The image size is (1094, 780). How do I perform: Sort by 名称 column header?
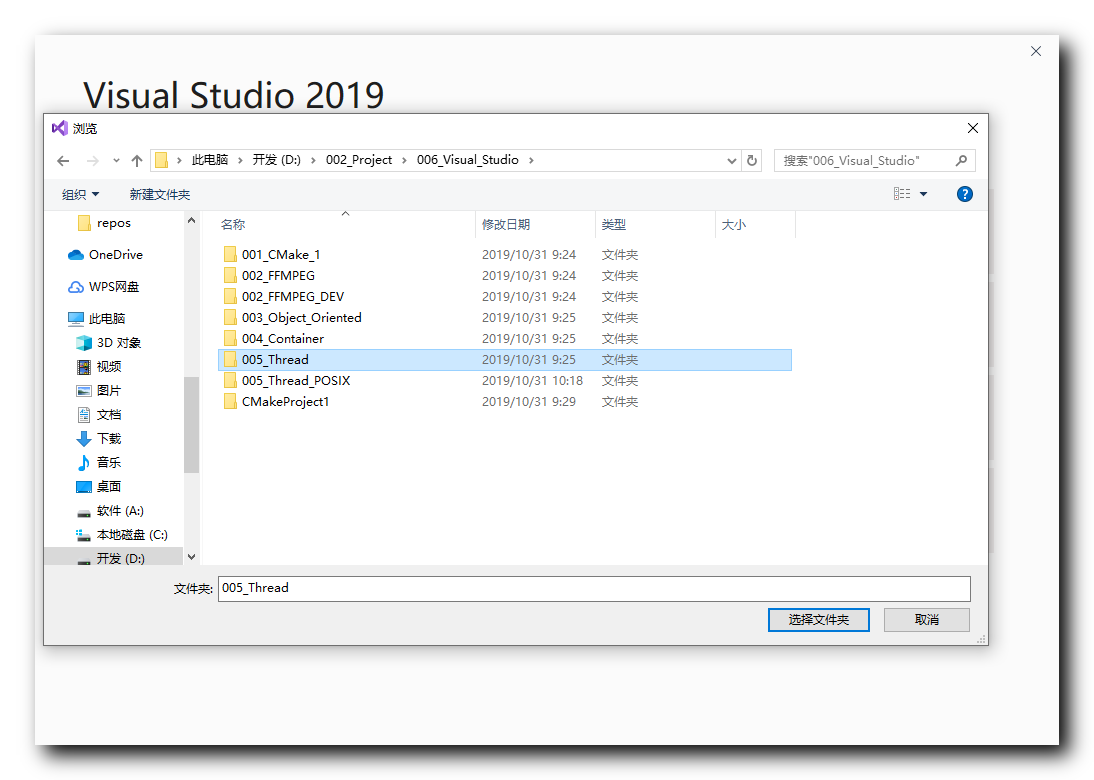[x=233, y=225]
